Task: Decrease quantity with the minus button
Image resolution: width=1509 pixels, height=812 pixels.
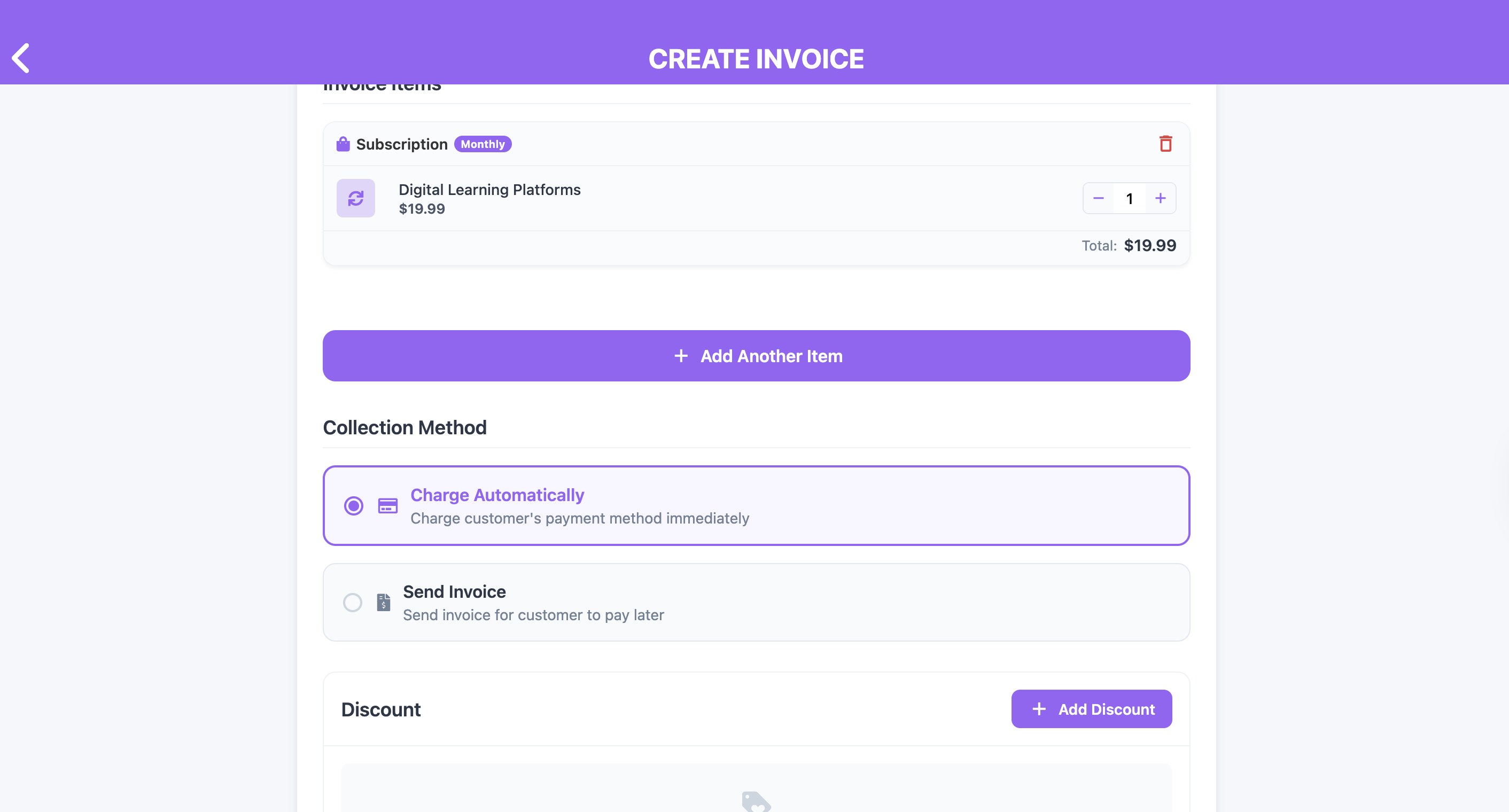Action: tap(1099, 199)
